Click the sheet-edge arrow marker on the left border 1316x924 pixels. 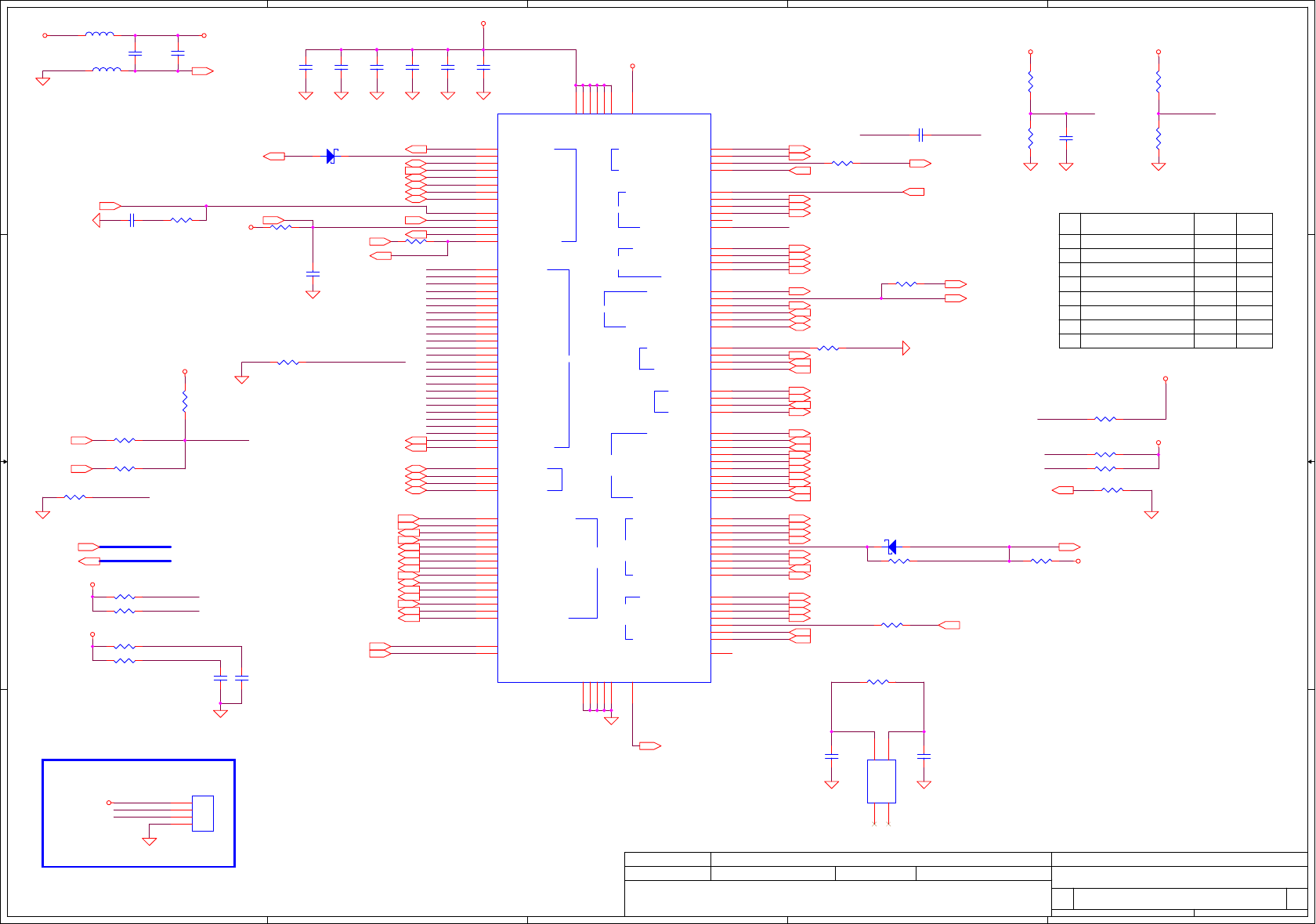point(4,462)
